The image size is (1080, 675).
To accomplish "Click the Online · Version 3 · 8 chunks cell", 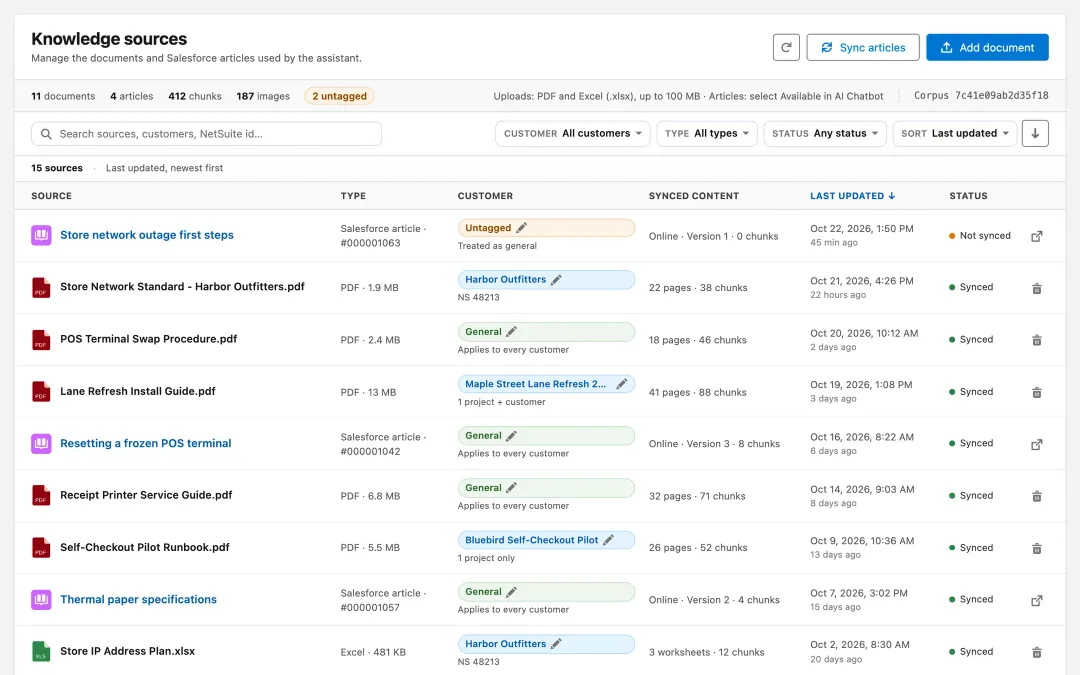I will click(714, 444).
